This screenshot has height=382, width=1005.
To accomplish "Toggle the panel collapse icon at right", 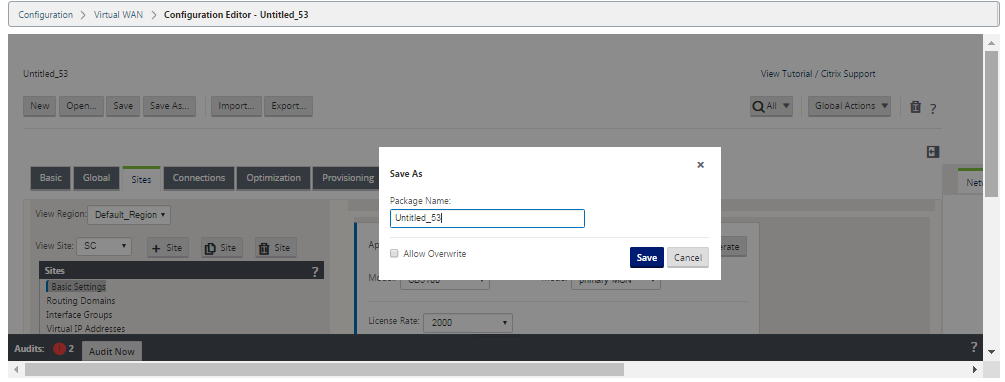I will pyautogui.click(x=933, y=152).
